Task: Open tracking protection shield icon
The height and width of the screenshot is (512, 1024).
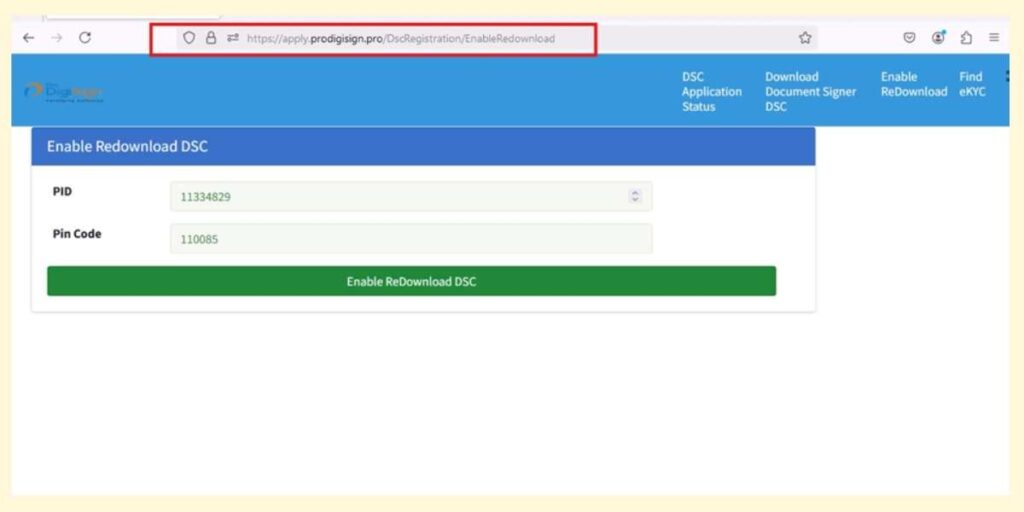Action: pyautogui.click(x=189, y=38)
